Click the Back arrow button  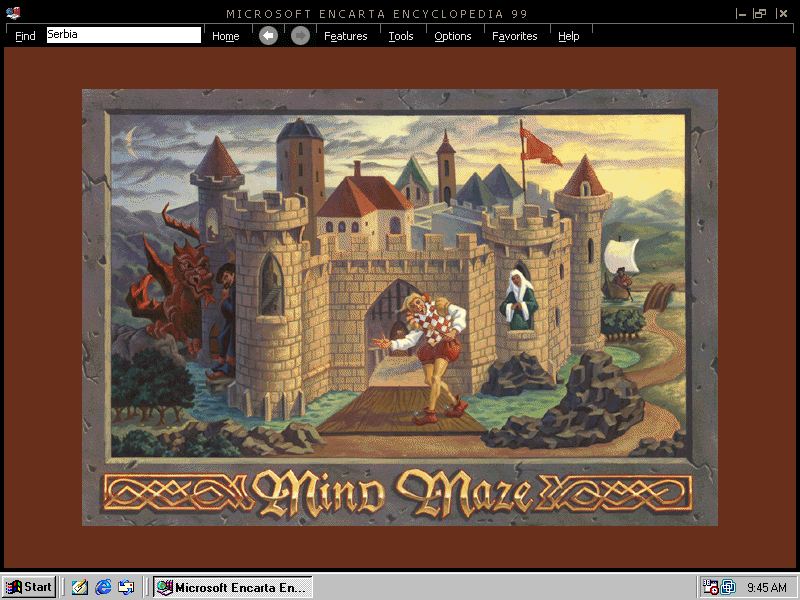click(x=268, y=36)
